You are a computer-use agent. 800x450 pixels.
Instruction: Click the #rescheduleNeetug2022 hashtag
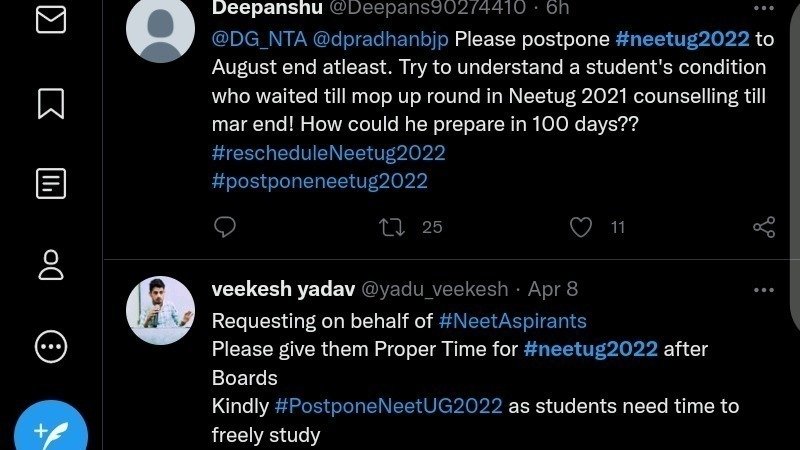[328, 153]
